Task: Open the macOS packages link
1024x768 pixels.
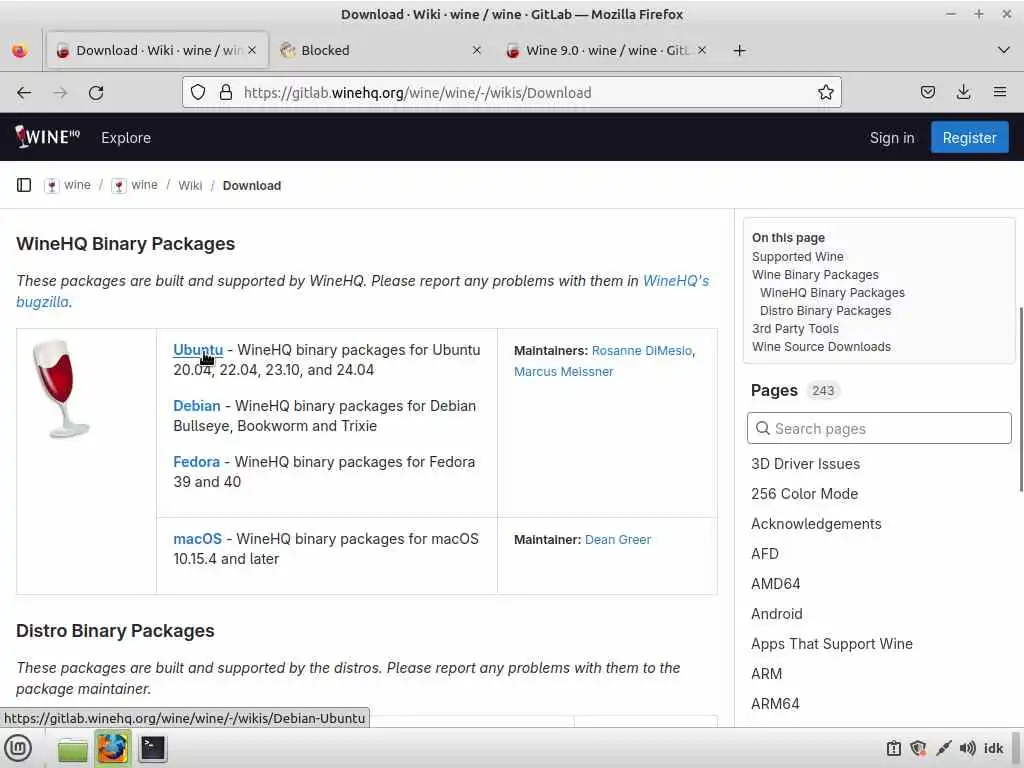Action: coord(197,539)
